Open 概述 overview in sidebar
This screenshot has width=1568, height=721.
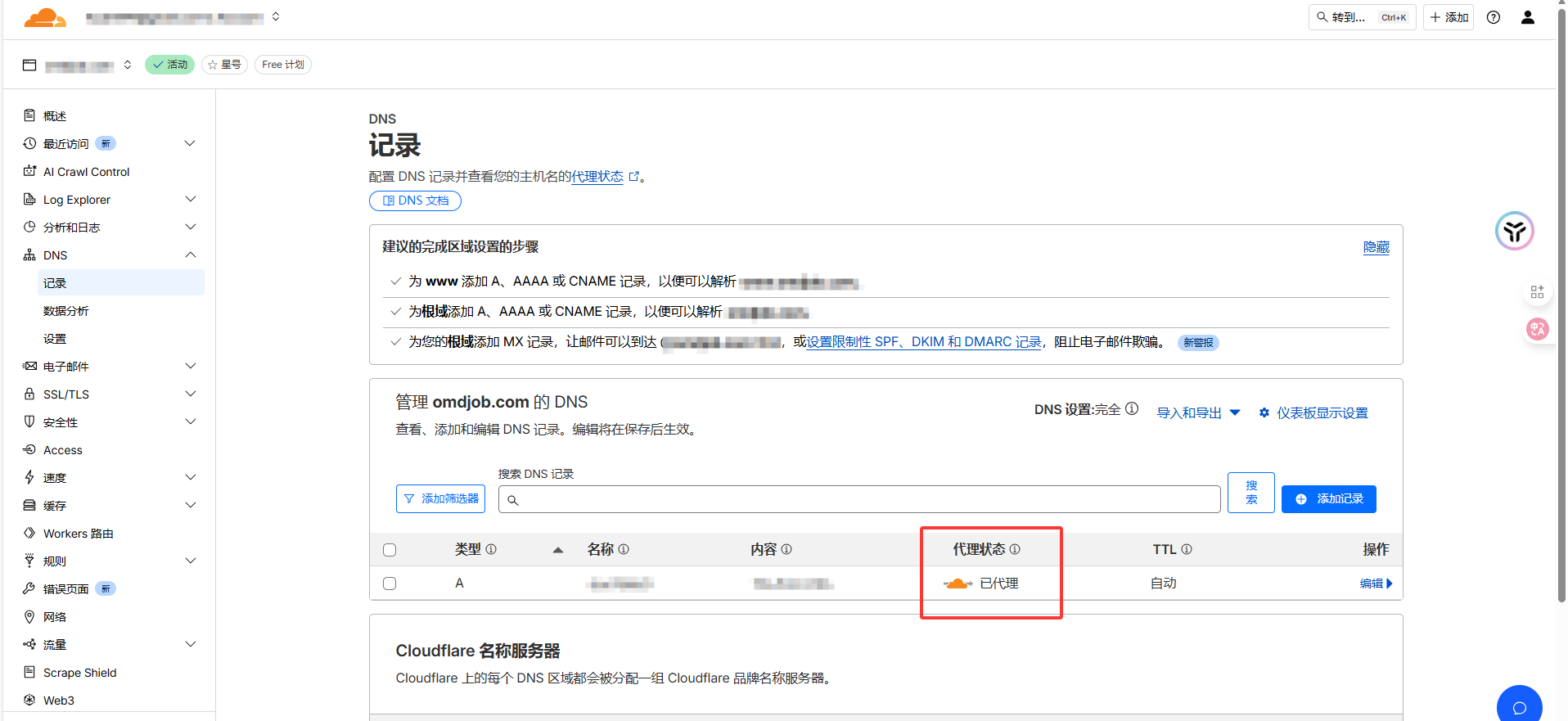(55, 116)
